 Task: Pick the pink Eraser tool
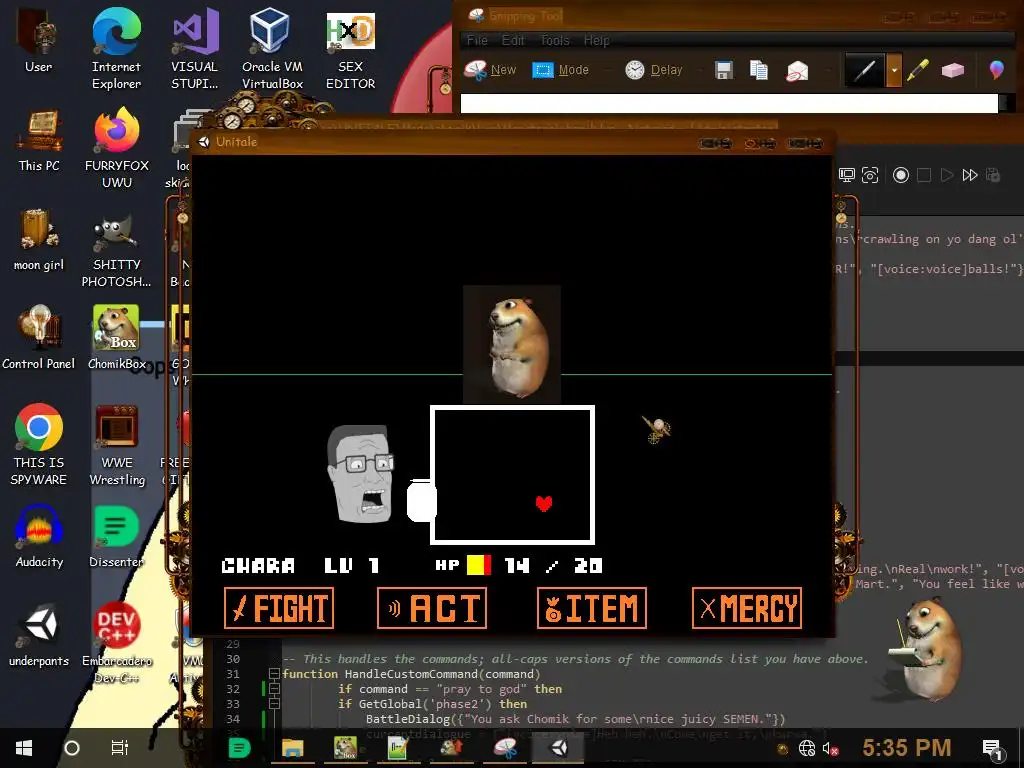point(953,69)
